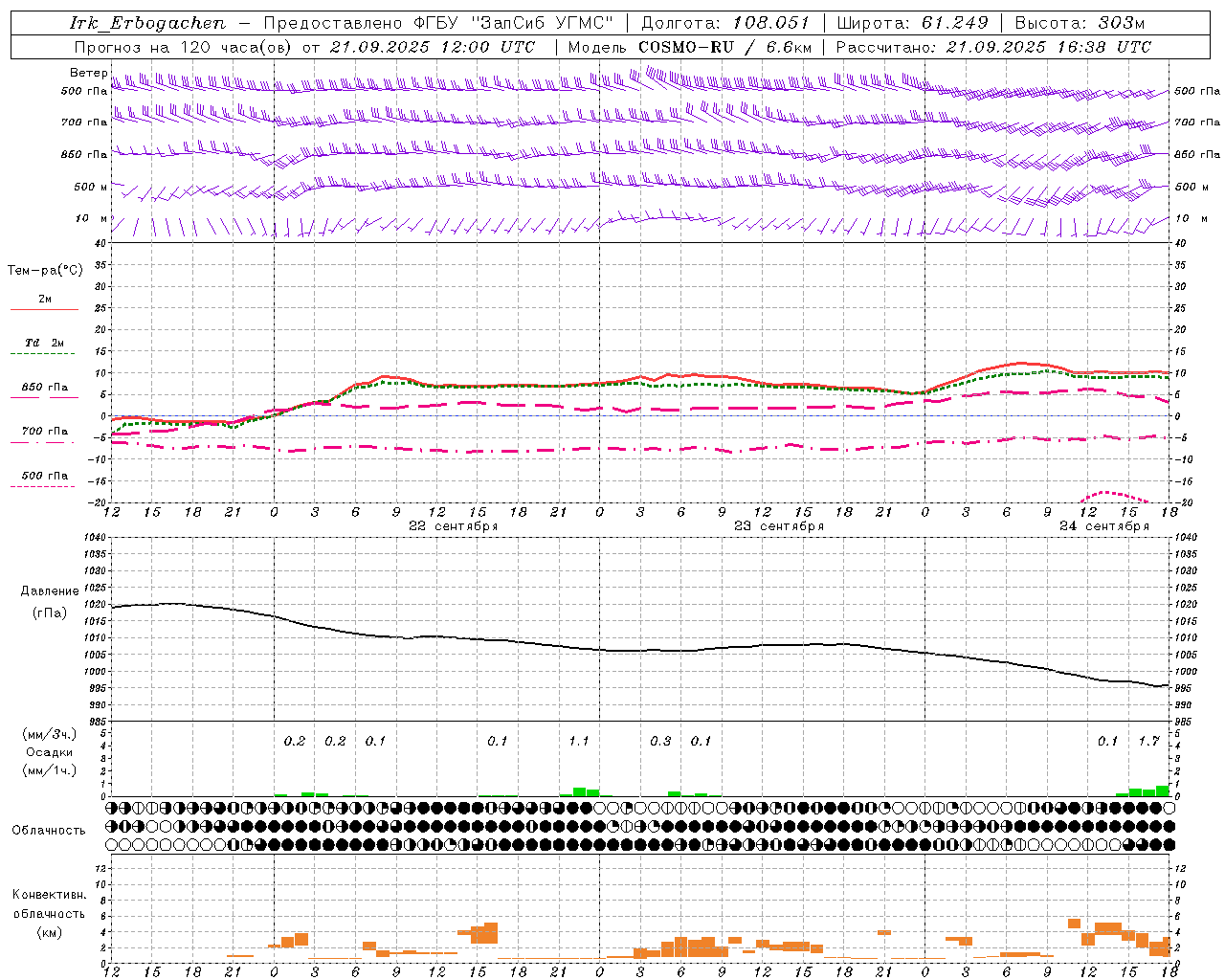1225x980 pixels.
Task: Click the '23 сентября' date label
Action: click(x=779, y=526)
